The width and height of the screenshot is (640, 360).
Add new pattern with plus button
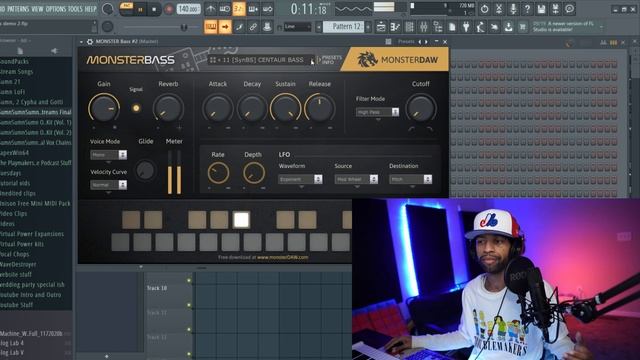click(368, 27)
